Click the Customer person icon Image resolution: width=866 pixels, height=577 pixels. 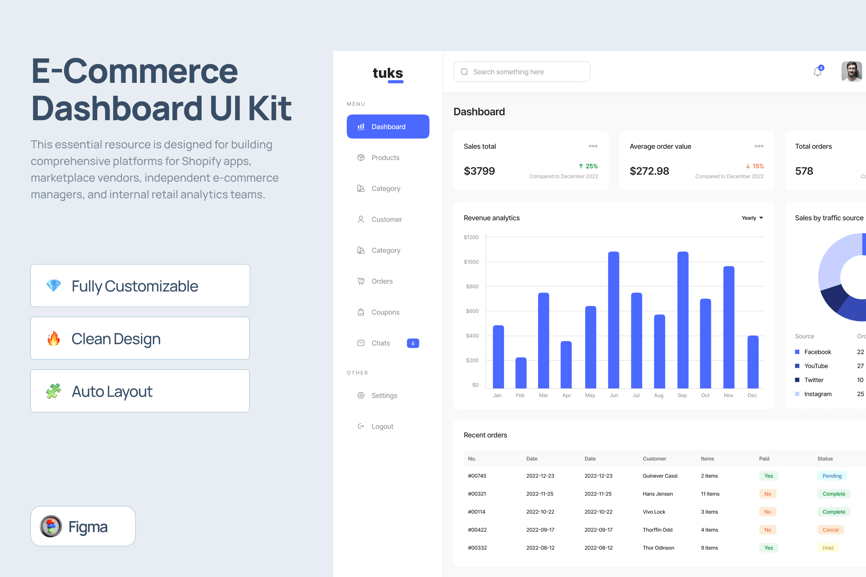click(x=361, y=219)
